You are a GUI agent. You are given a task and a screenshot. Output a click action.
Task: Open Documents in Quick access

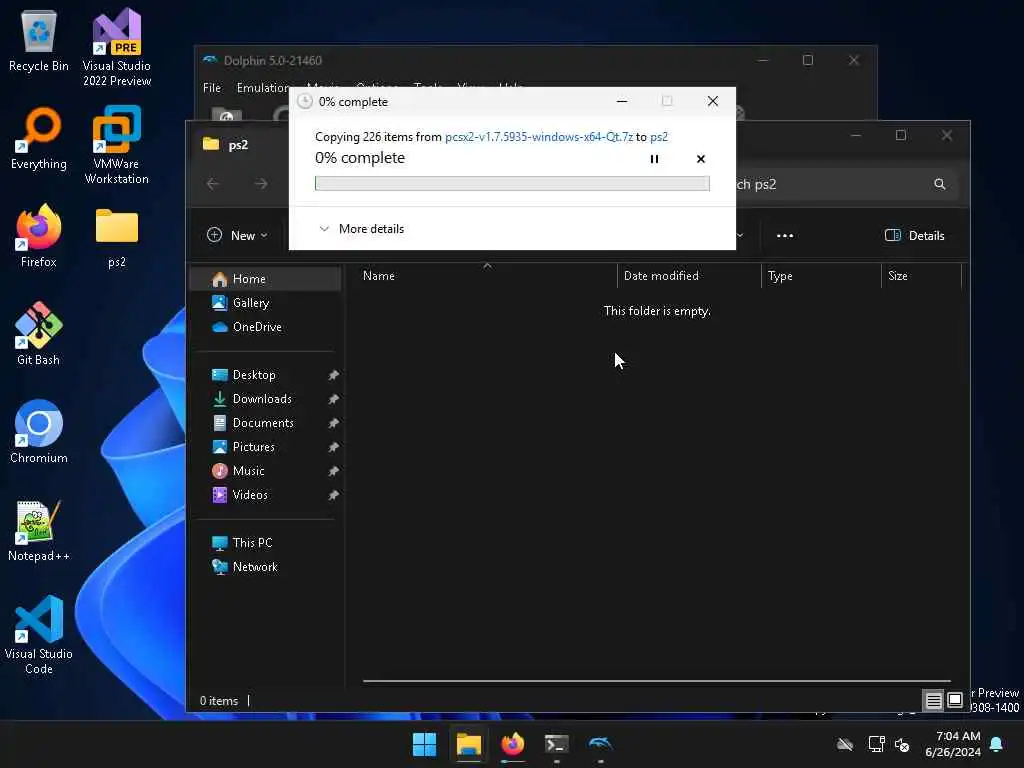265,423
